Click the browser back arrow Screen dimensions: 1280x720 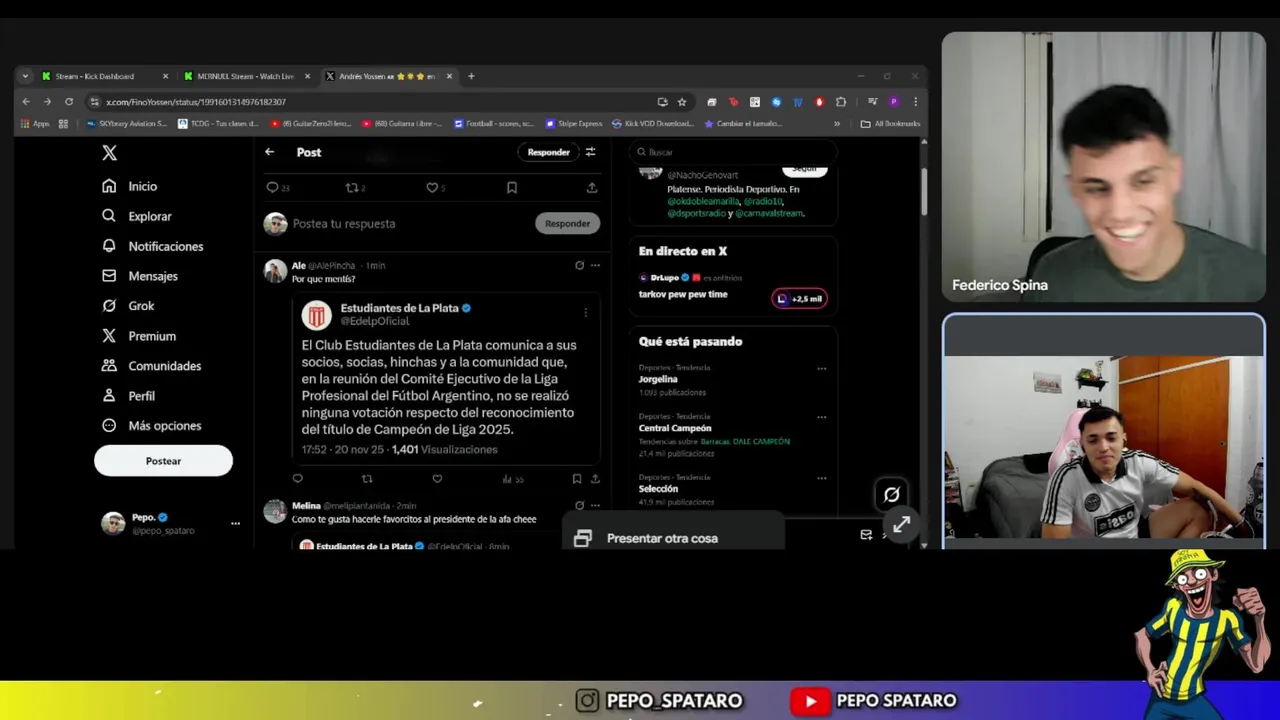click(x=27, y=101)
